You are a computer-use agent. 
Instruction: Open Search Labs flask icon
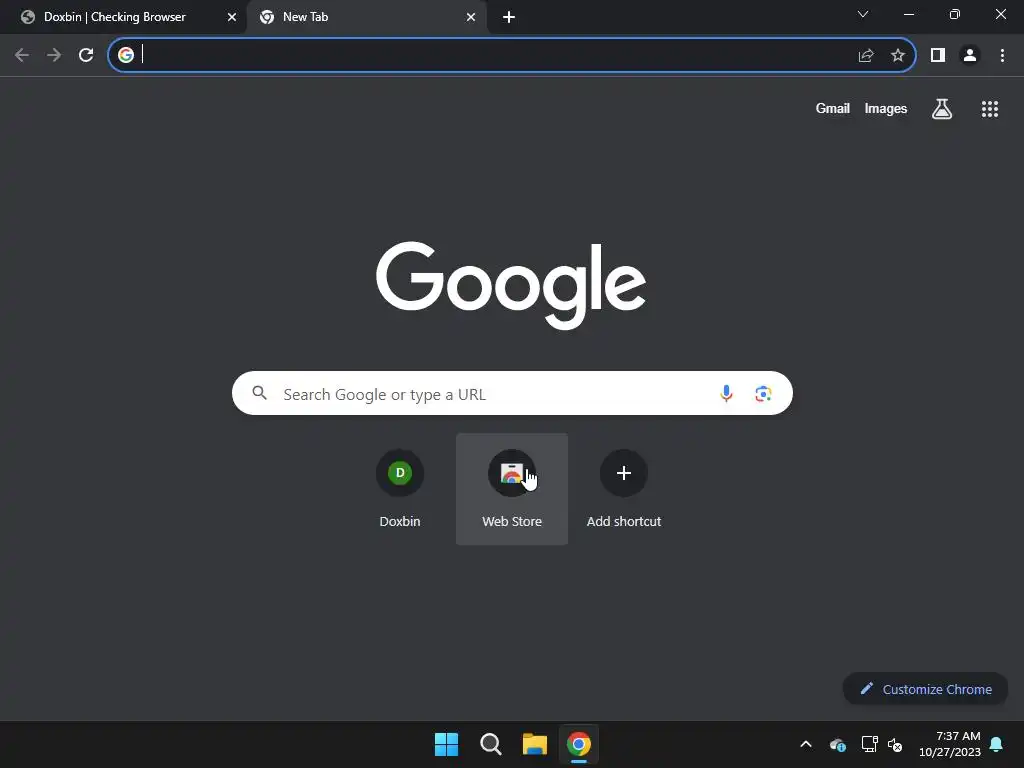942,108
